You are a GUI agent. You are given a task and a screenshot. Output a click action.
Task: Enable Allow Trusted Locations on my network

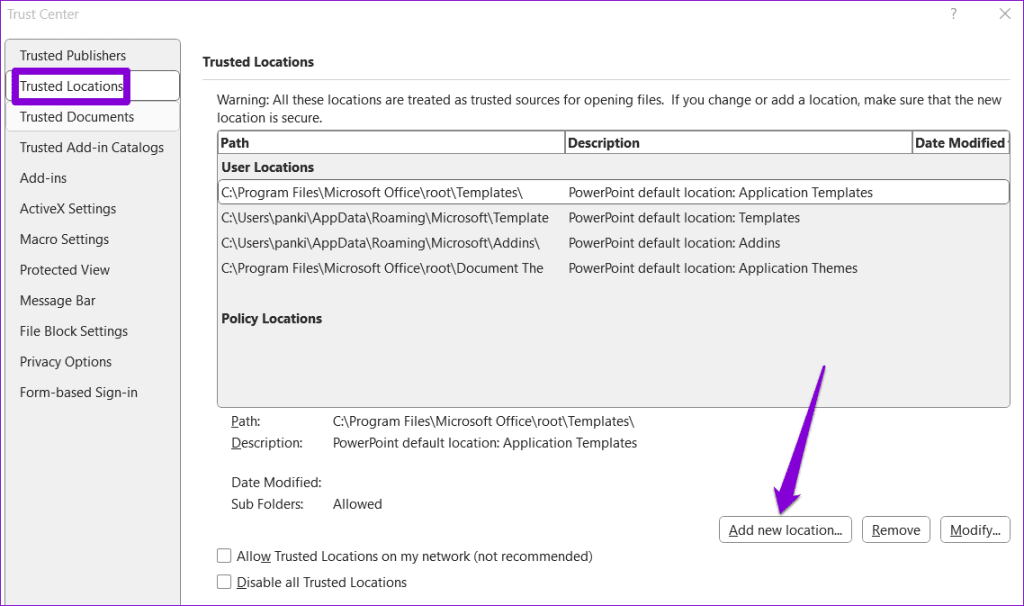click(x=224, y=556)
